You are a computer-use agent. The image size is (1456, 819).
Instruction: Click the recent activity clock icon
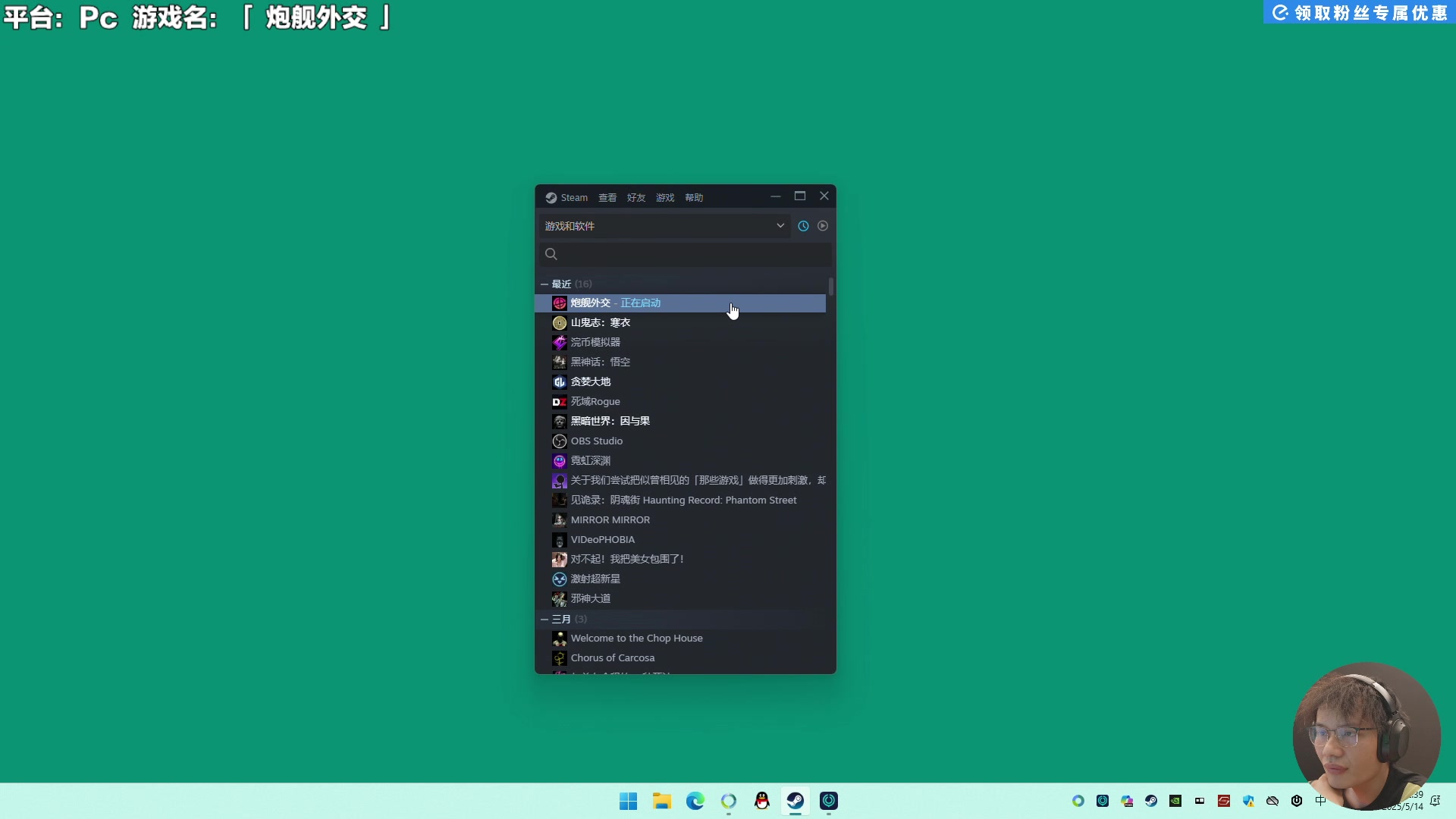point(803,226)
